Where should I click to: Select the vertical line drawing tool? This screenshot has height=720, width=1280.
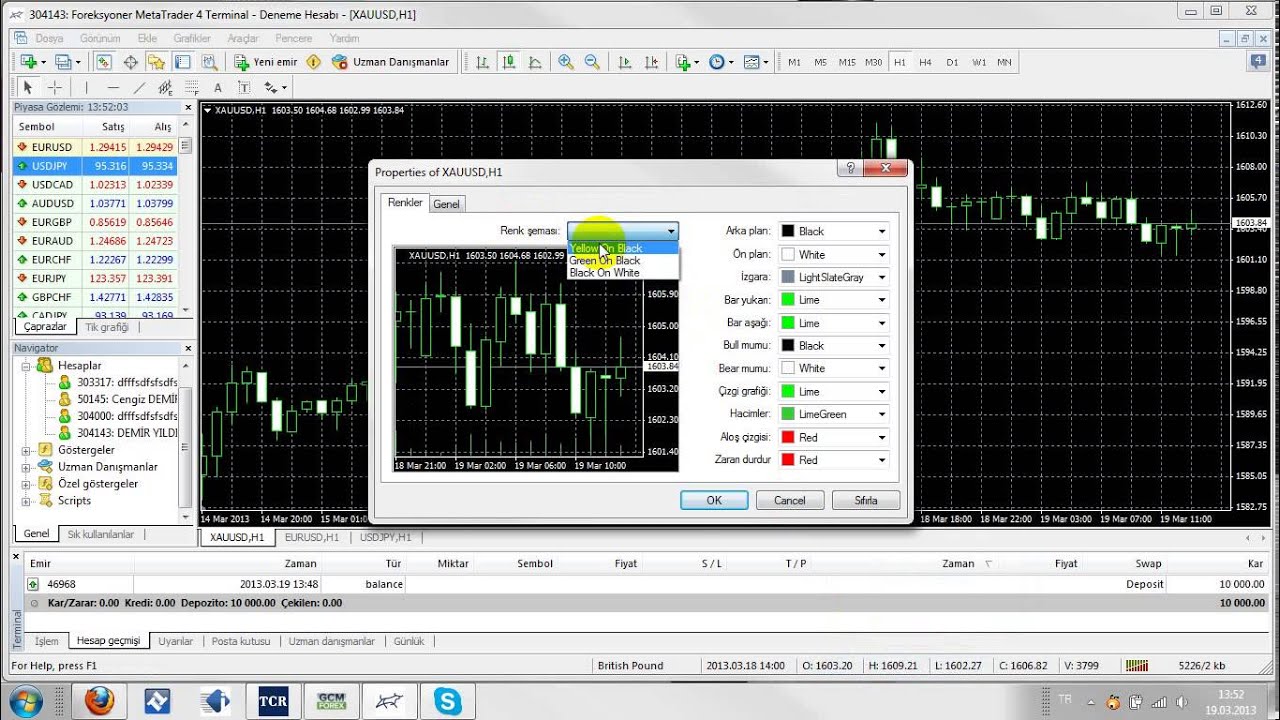tap(87, 88)
